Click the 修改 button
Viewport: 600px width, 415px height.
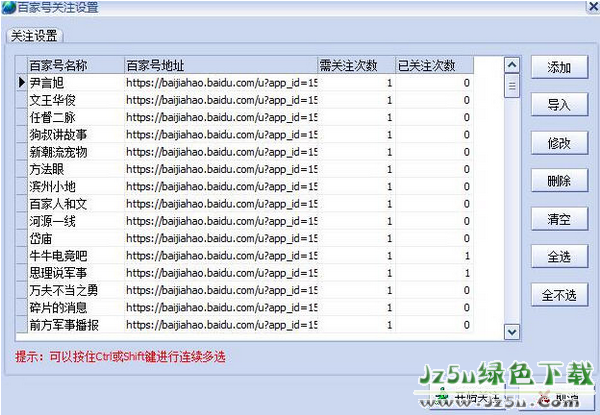(559, 143)
